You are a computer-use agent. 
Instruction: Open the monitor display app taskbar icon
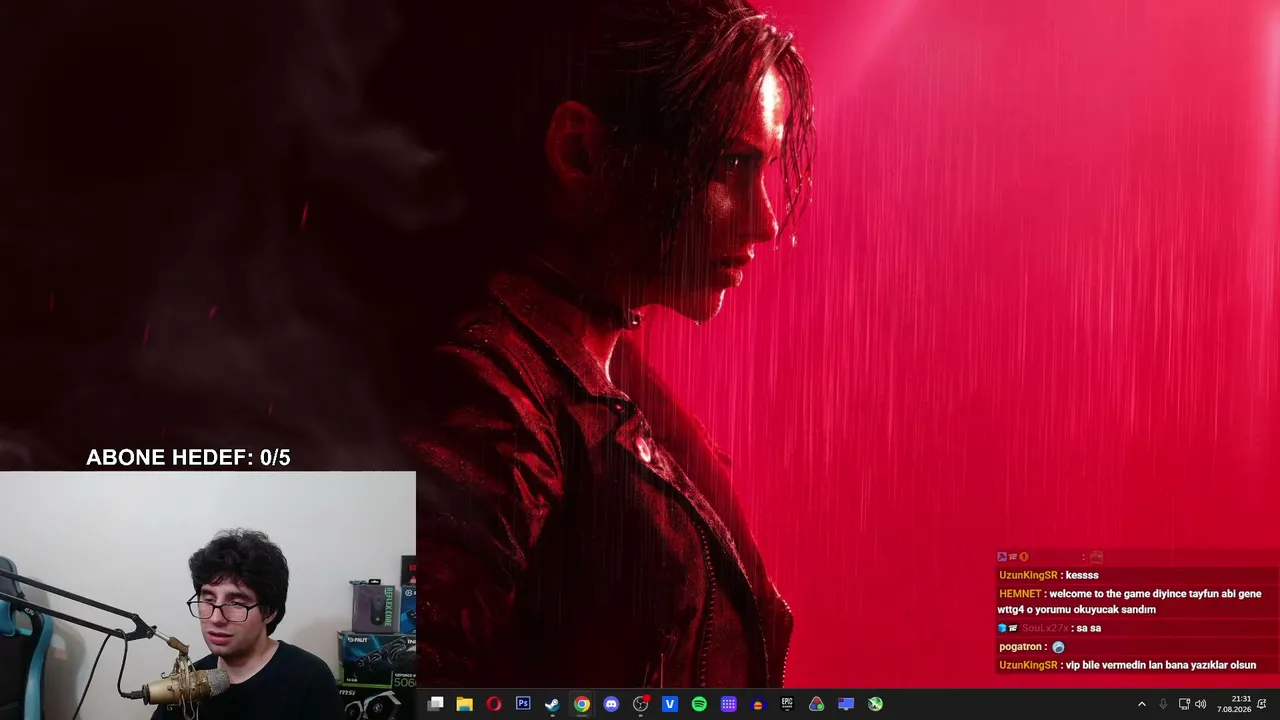coord(846,704)
